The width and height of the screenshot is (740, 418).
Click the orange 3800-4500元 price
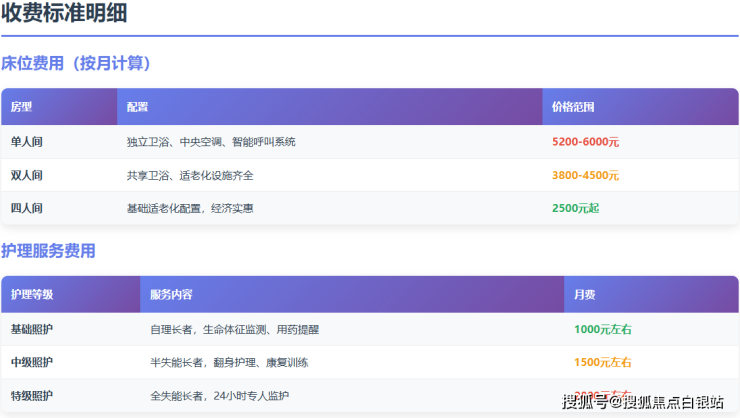pyautogui.click(x=585, y=175)
